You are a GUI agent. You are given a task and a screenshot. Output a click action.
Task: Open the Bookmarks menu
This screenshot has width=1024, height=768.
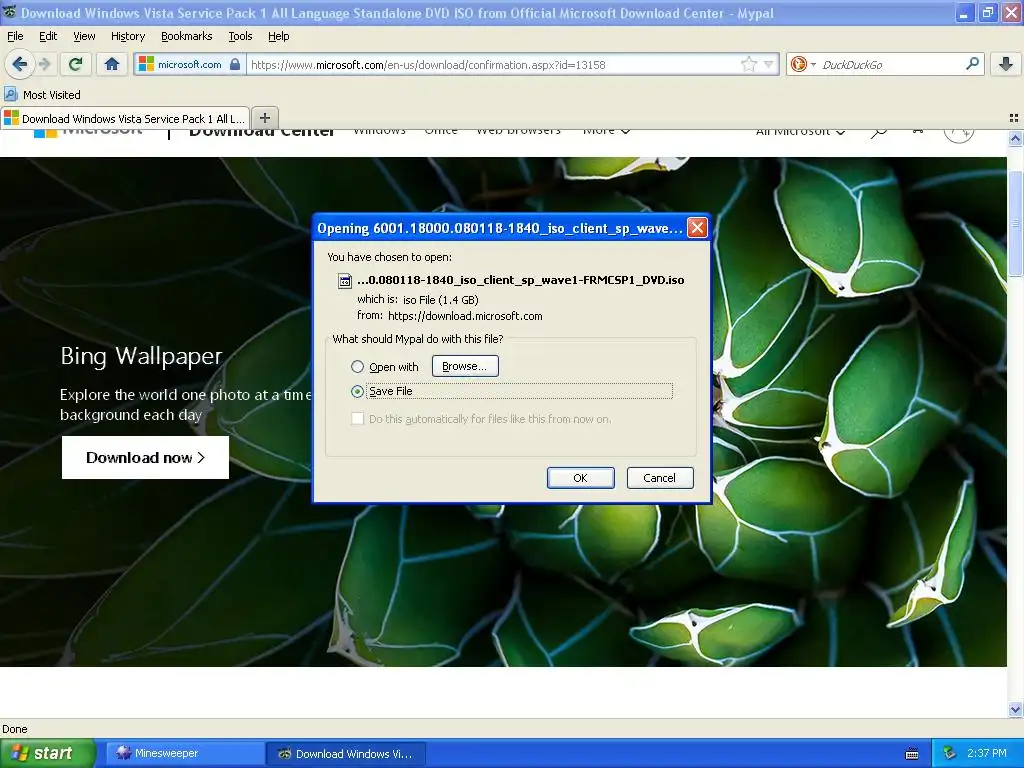pyautogui.click(x=187, y=36)
